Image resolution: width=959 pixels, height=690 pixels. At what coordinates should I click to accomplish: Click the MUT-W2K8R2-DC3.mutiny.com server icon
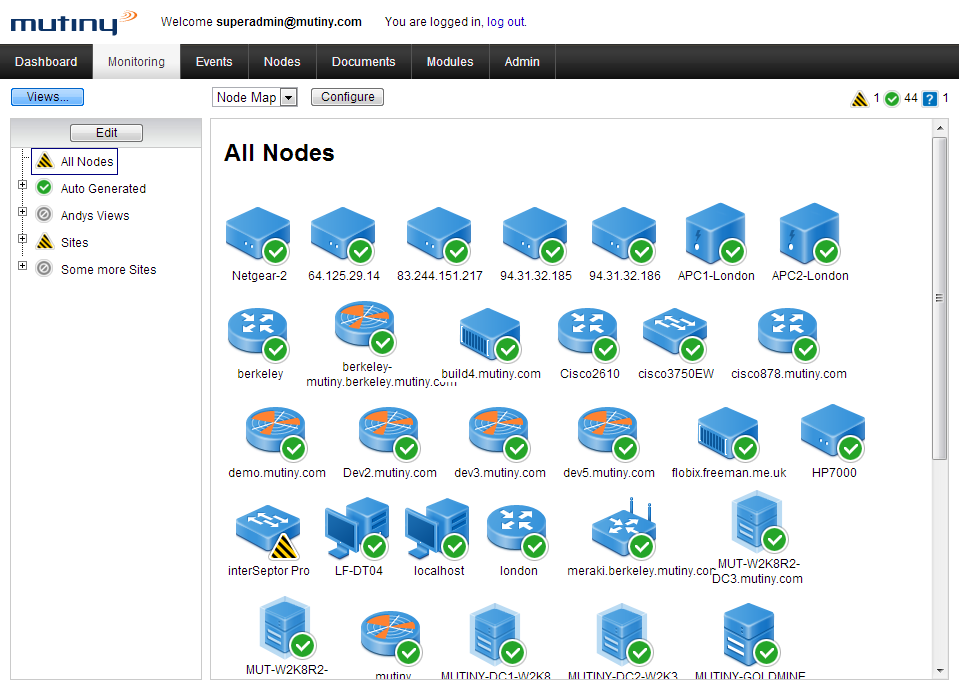[x=759, y=521]
